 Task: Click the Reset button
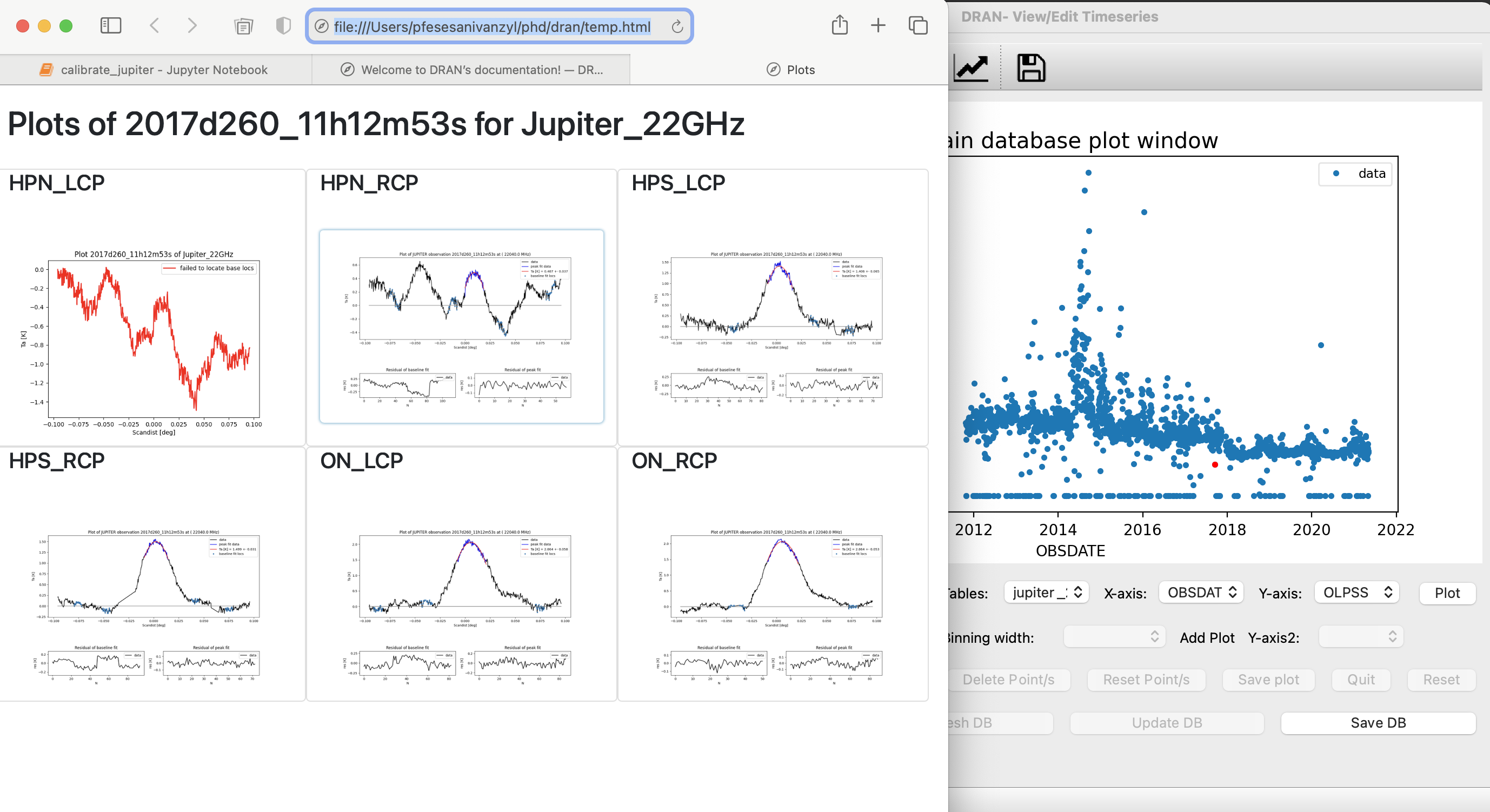click(x=1441, y=680)
